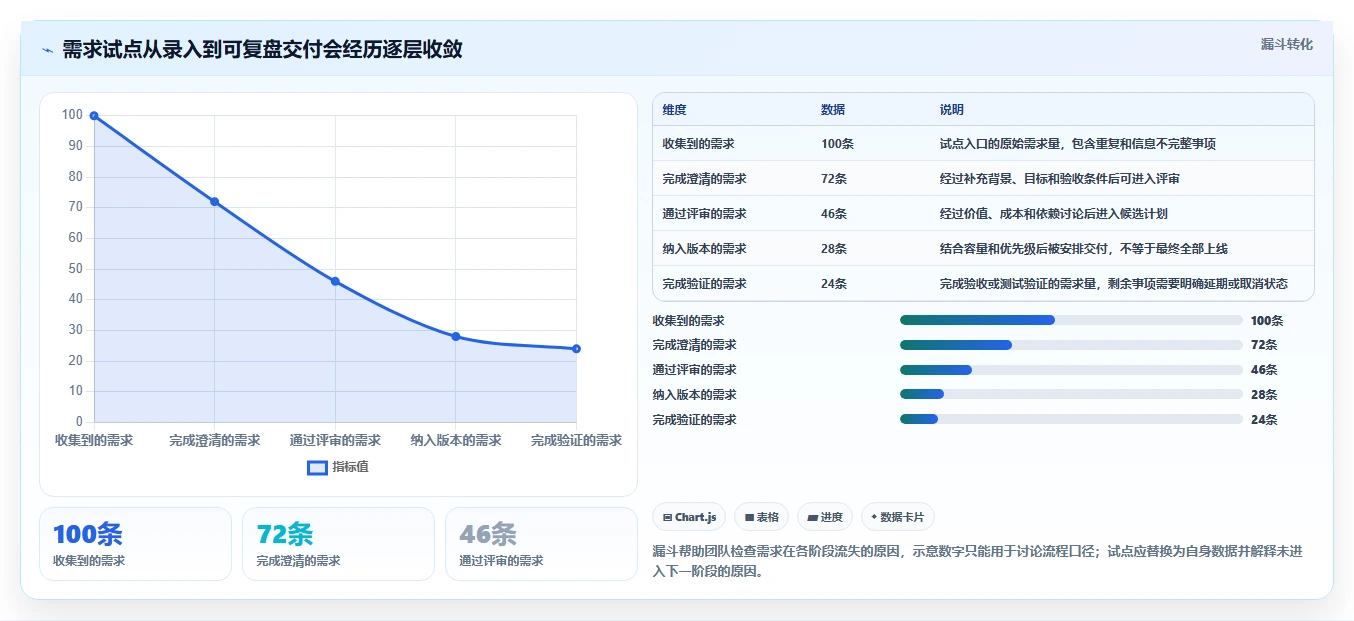The width and height of the screenshot is (1354, 621).
Task: Click the 28条 table value
Action: [834, 249]
